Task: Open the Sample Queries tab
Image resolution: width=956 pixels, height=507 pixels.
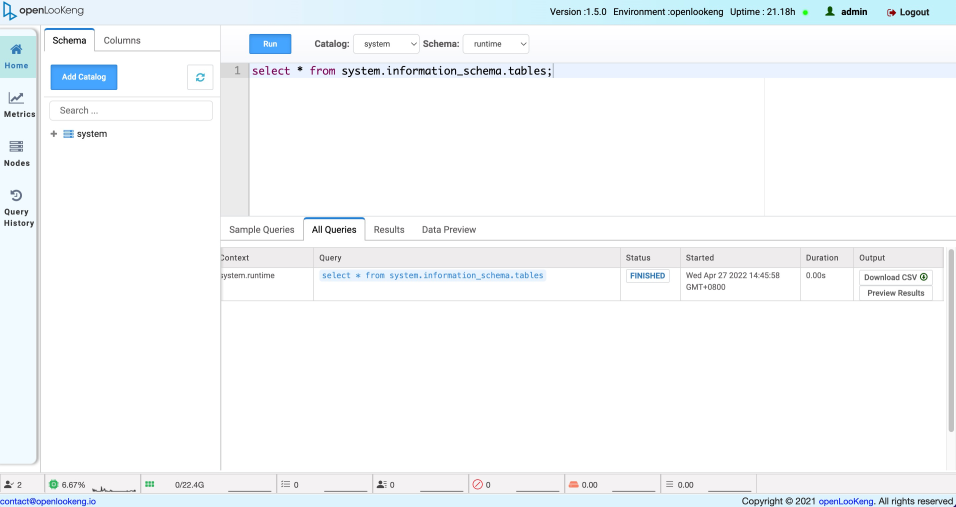Action: point(262,229)
